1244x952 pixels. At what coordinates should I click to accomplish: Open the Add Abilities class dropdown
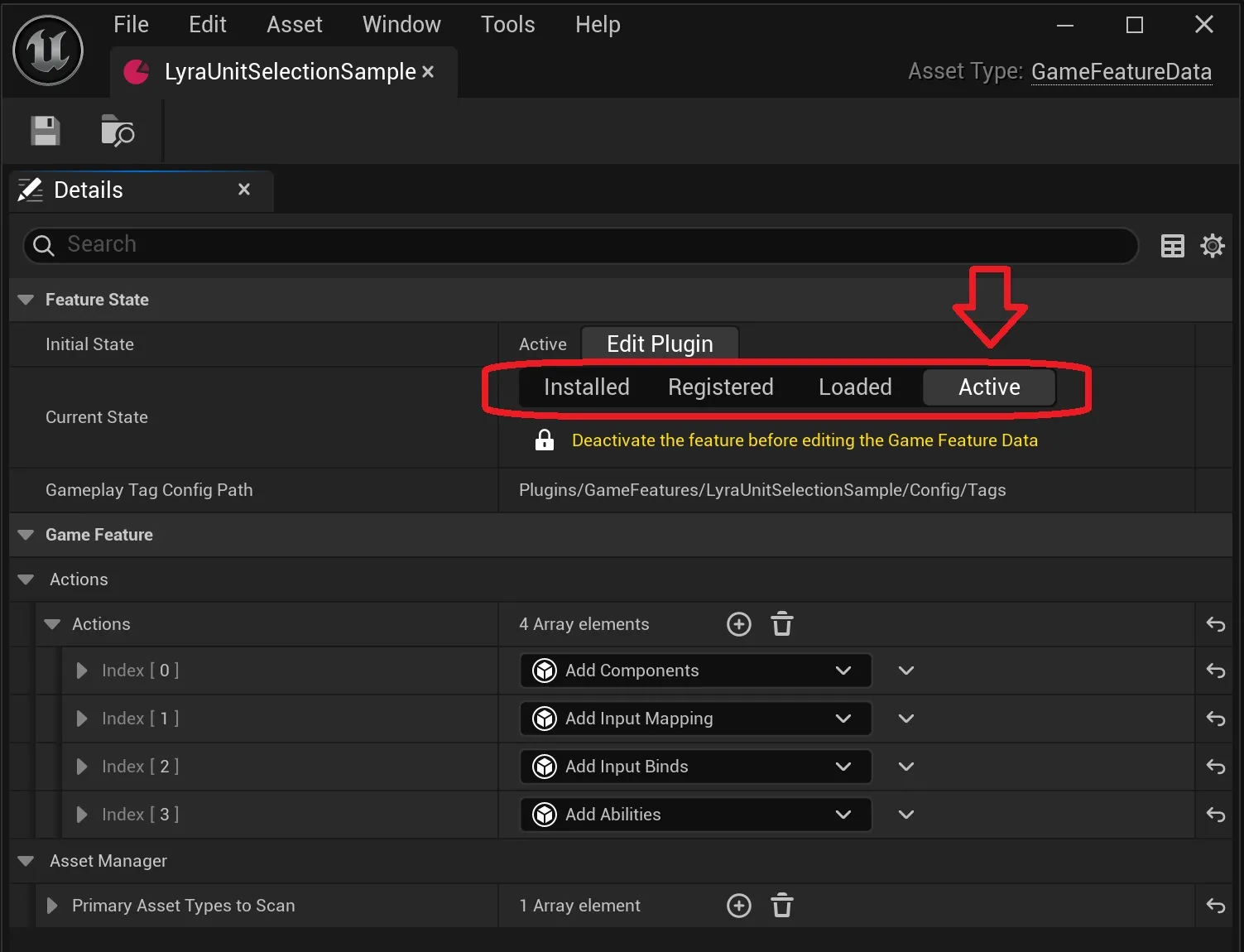pyautogui.click(x=695, y=815)
